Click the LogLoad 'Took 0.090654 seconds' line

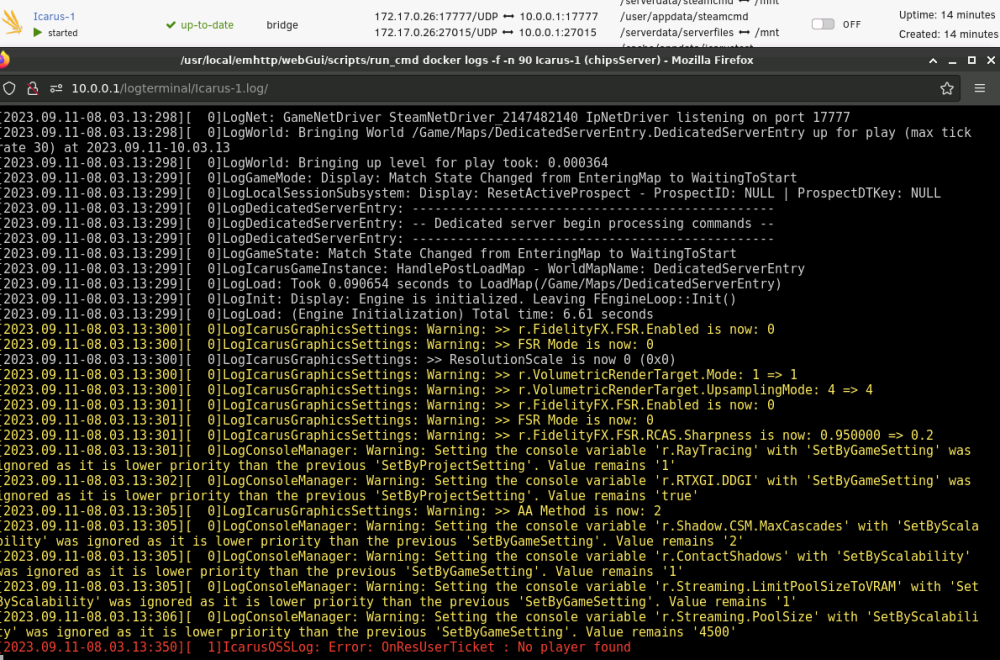pyautogui.click(x=390, y=284)
